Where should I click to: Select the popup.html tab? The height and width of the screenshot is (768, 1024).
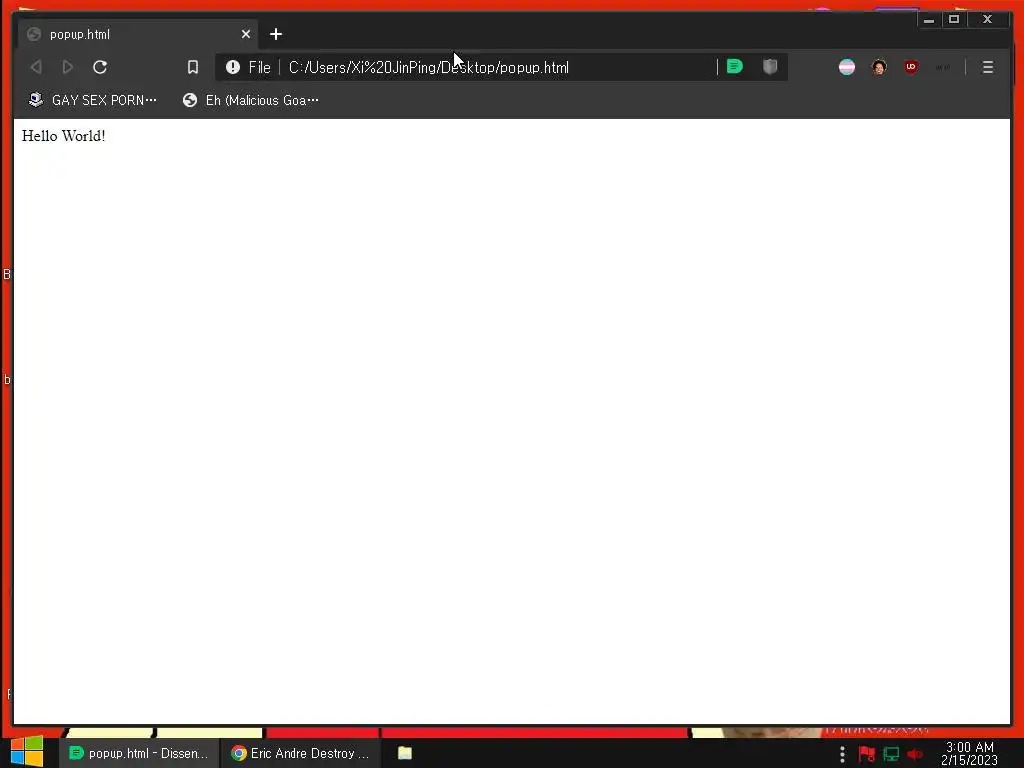(137, 34)
